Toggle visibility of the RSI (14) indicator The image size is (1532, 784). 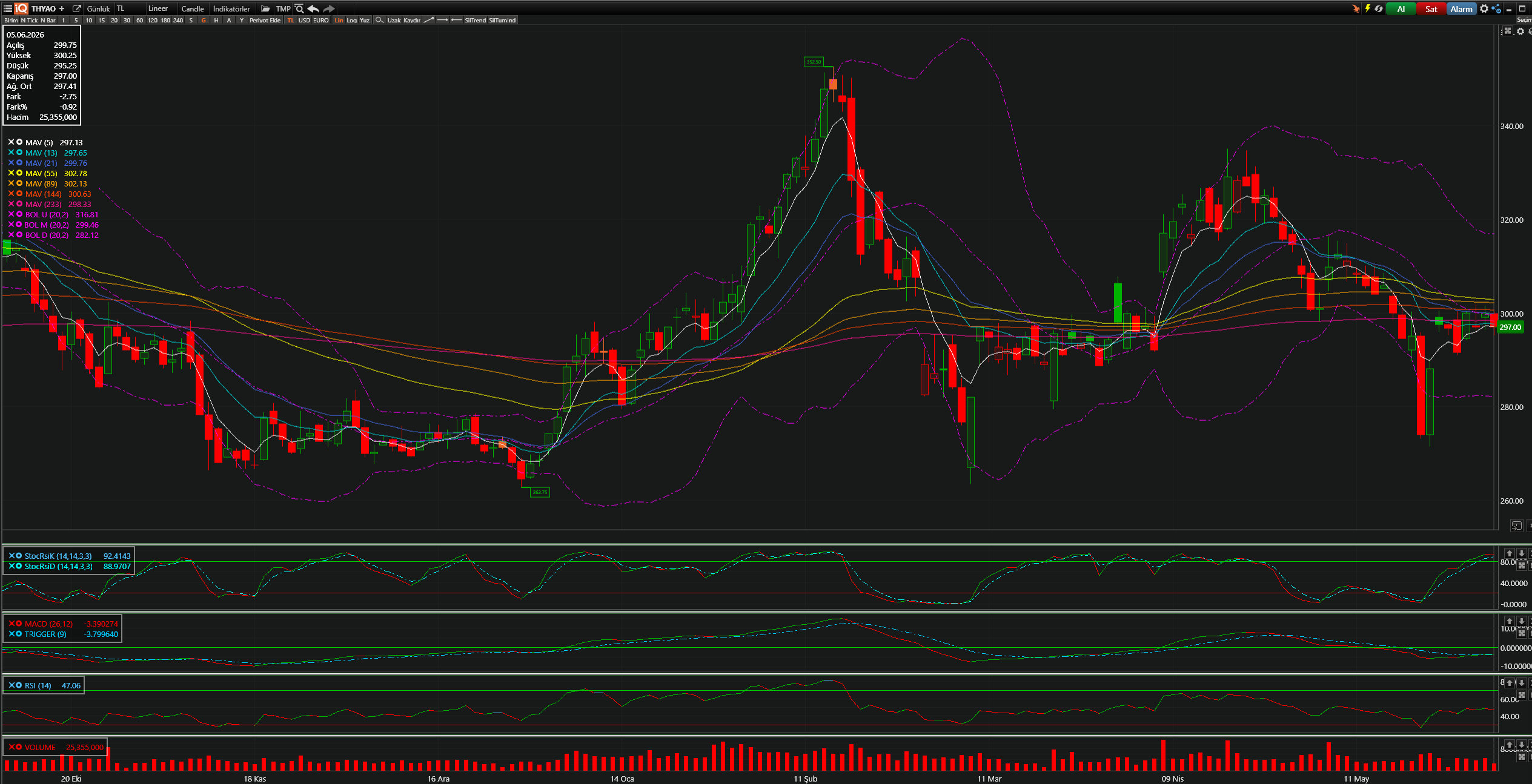click(x=19, y=685)
